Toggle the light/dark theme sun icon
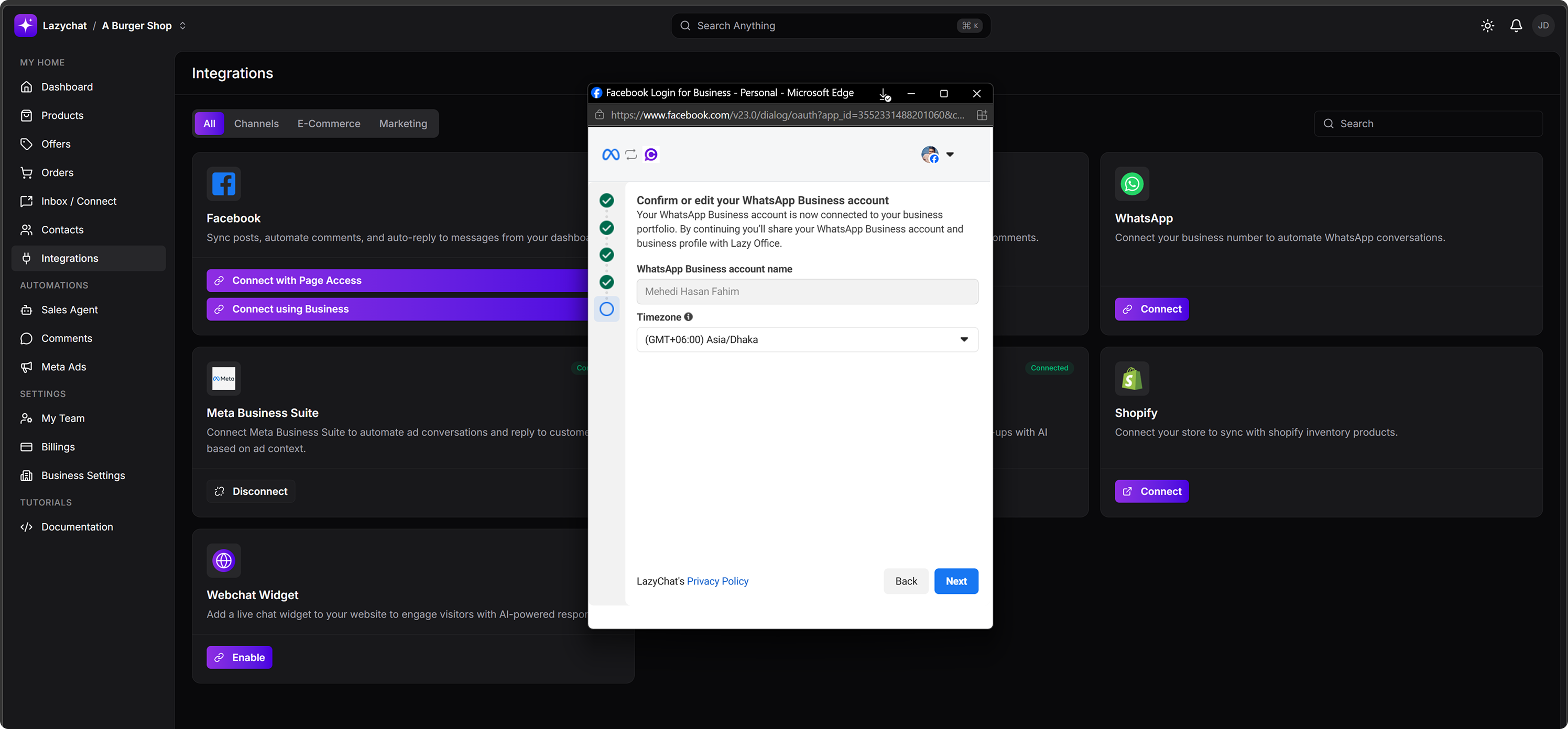The height and width of the screenshot is (729, 1568). [x=1487, y=26]
